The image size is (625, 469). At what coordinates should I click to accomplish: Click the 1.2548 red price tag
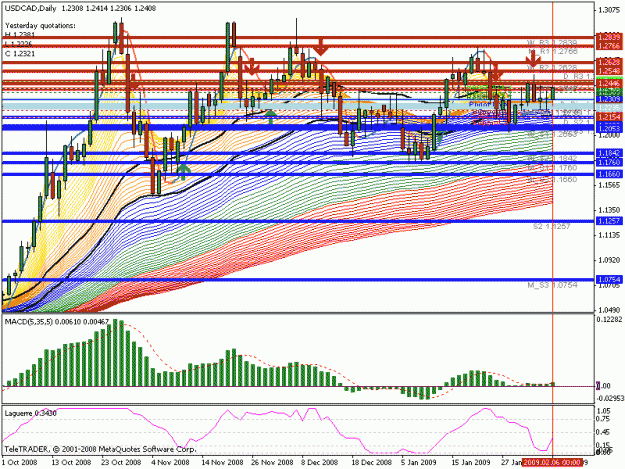[x=609, y=71]
